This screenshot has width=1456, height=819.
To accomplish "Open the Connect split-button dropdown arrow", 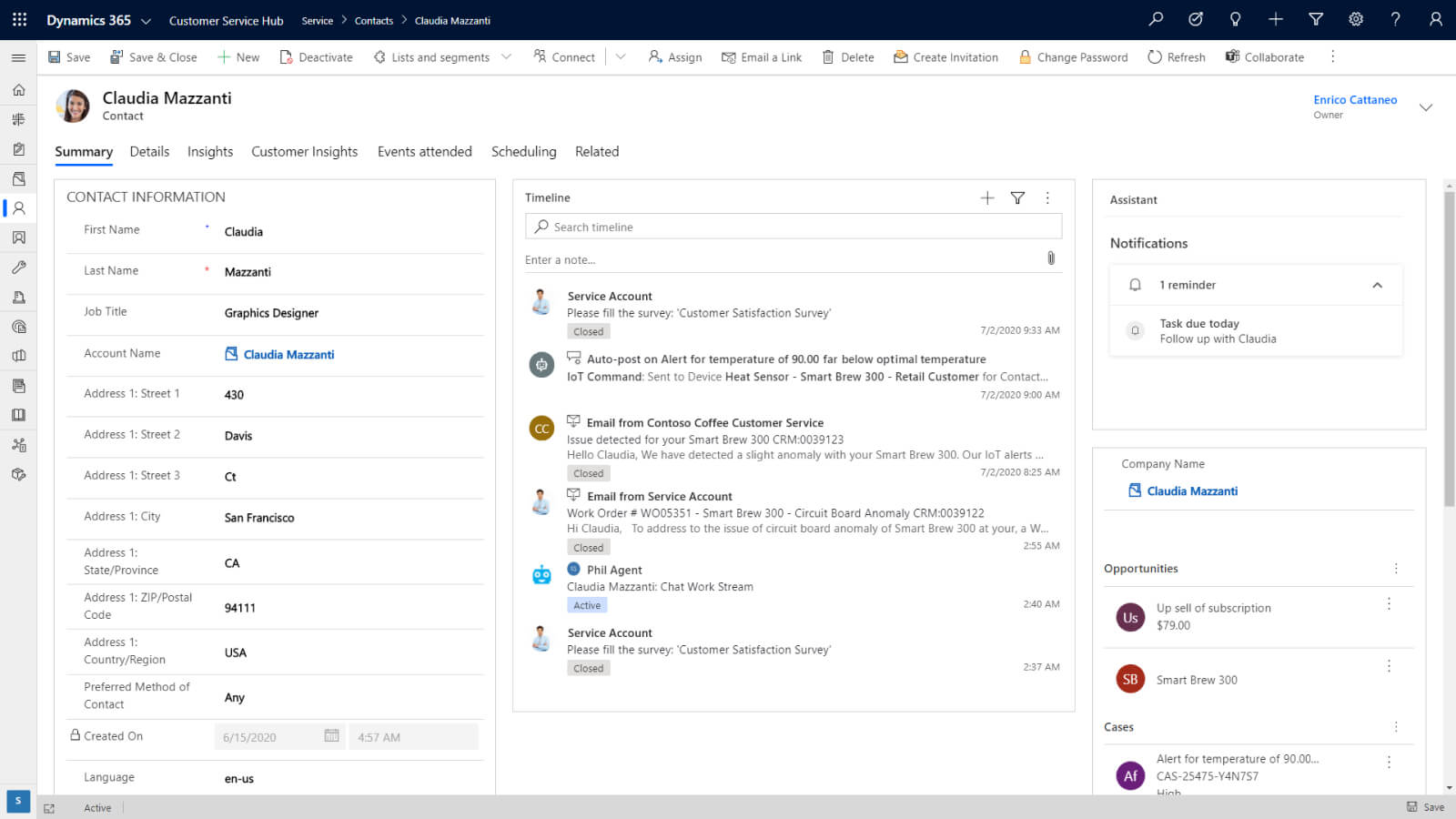I will [x=621, y=57].
